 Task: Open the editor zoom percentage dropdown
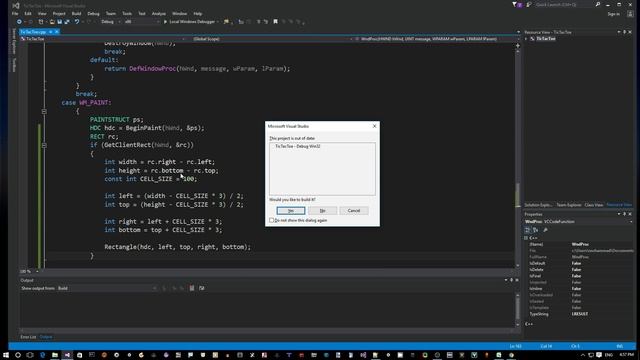point(30,271)
